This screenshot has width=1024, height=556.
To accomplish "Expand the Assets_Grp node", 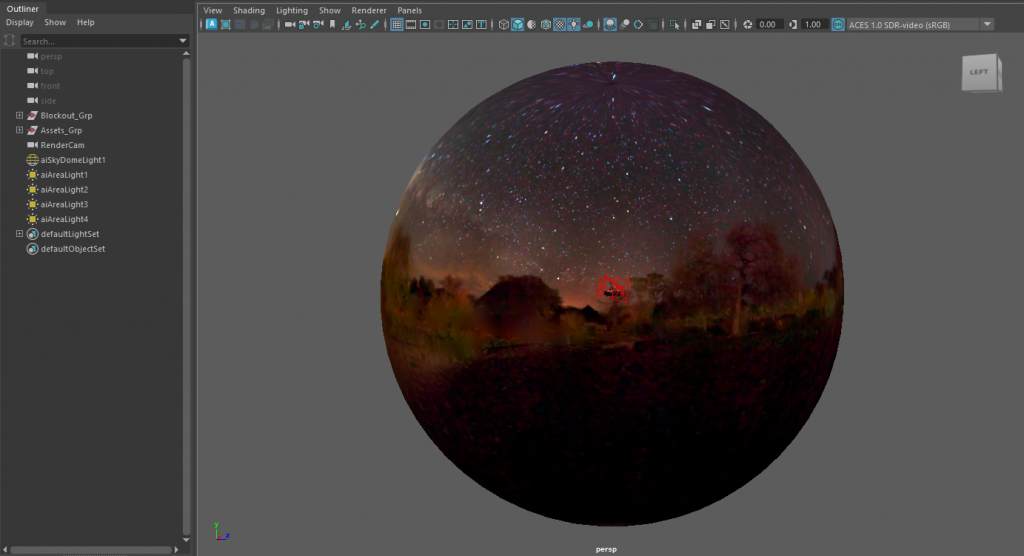I will (20, 130).
